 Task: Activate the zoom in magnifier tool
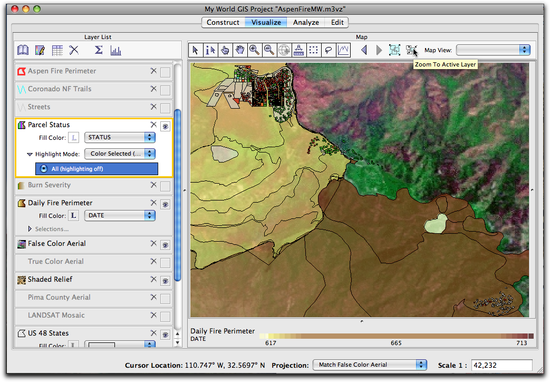[x=254, y=50]
